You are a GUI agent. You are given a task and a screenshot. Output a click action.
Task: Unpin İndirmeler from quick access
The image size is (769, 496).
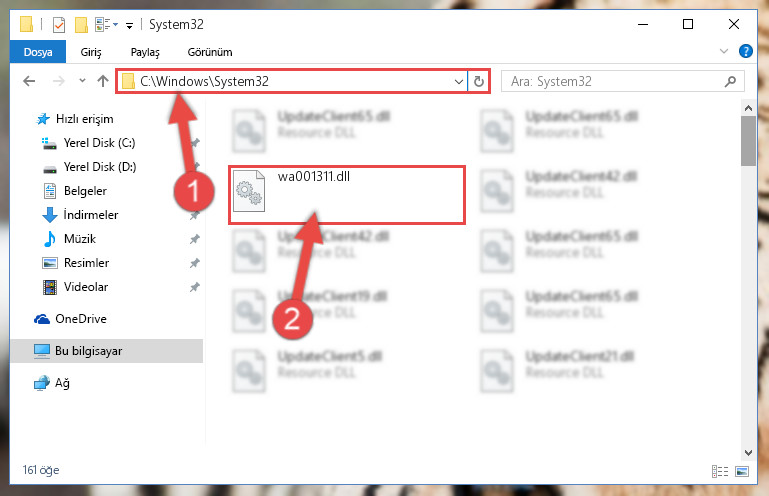pos(195,215)
